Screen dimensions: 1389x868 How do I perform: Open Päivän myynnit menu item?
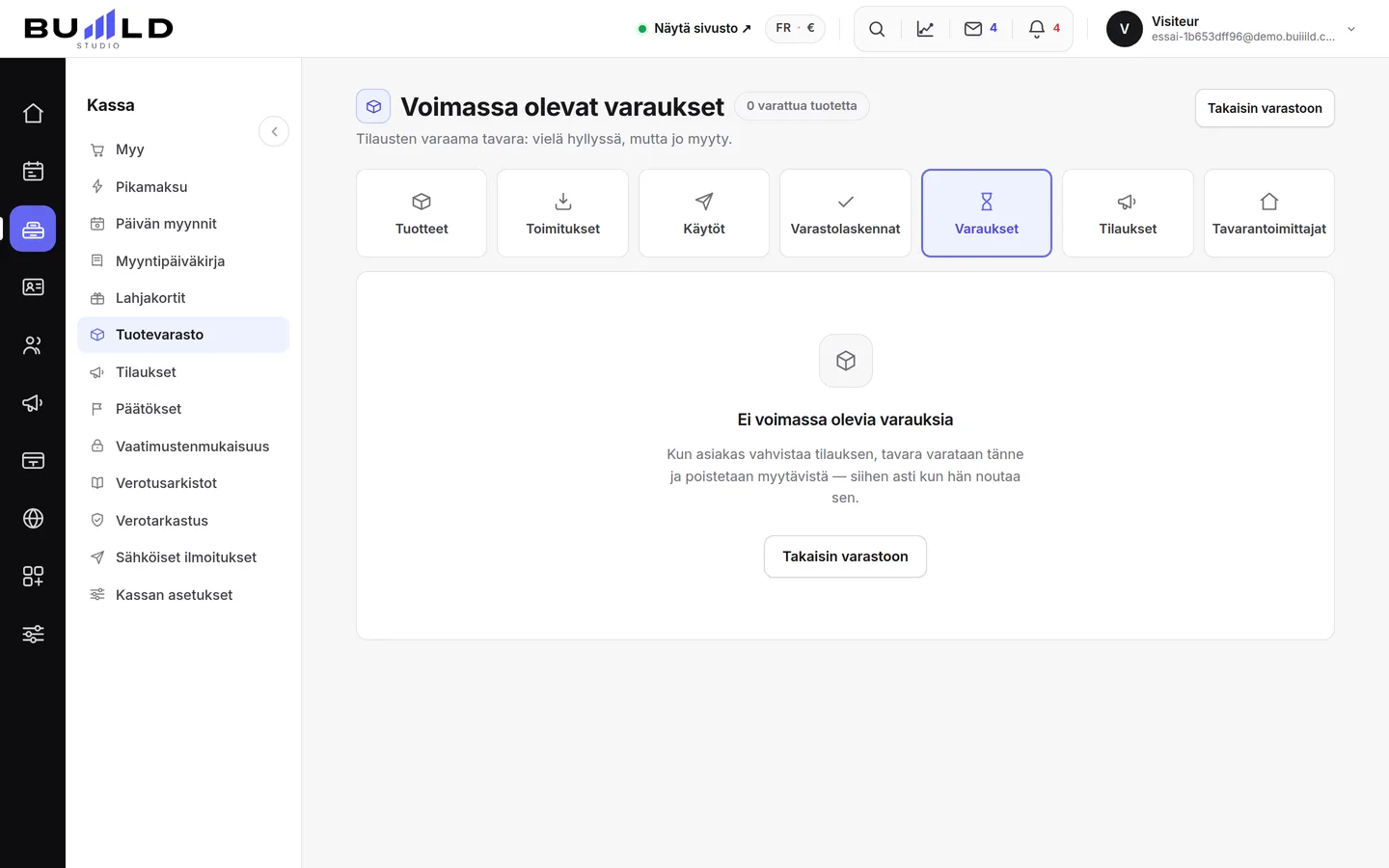(183, 224)
